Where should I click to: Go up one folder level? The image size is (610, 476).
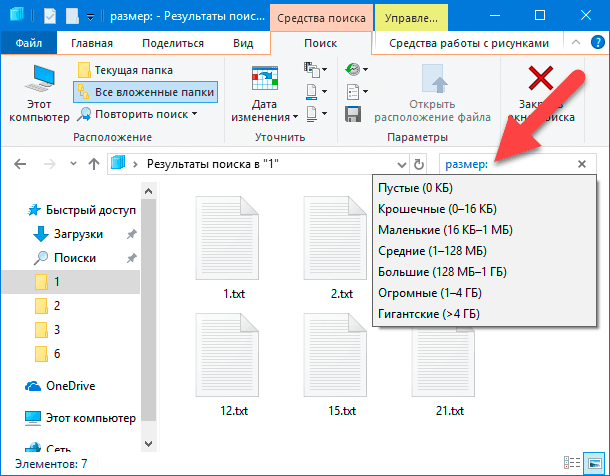pos(94,164)
